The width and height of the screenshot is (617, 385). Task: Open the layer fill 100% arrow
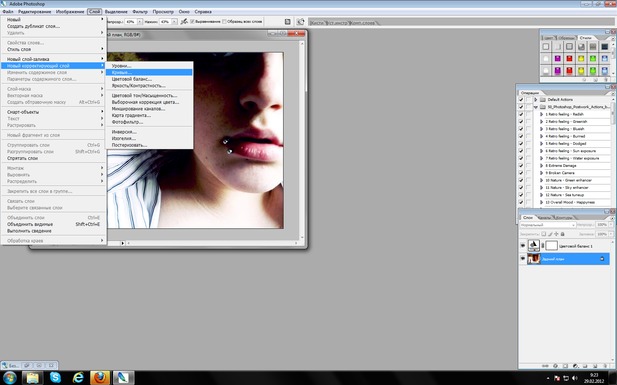coord(611,234)
